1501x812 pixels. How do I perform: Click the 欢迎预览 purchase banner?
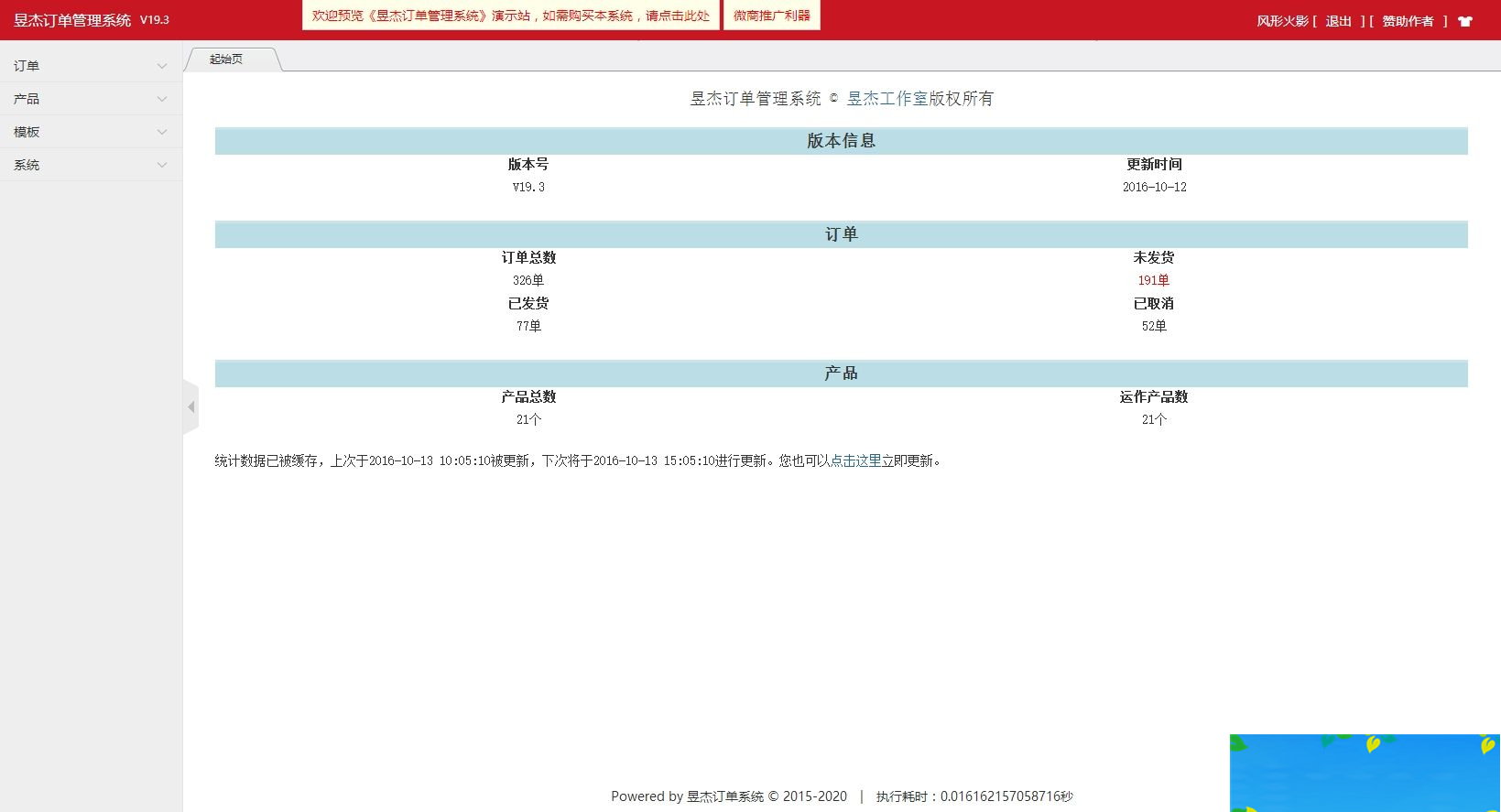point(510,16)
